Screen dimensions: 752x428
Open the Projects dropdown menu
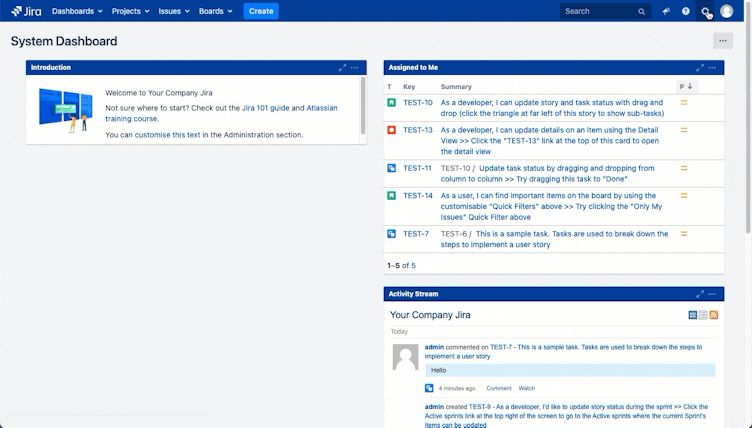point(130,11)
